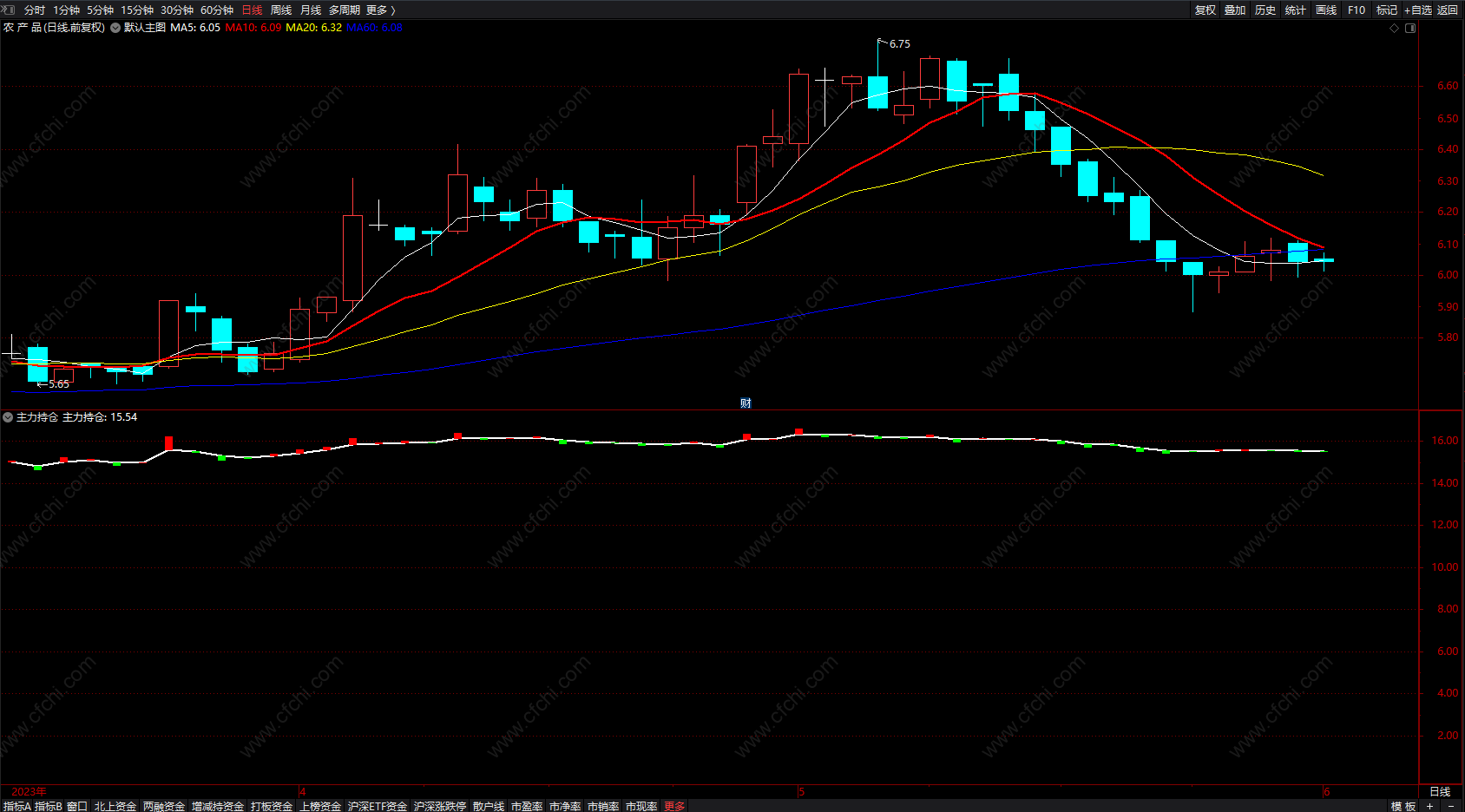Click the 农产品(日线.前复权) title
Viewport: 1465px width, 812px height.
click(54, 28)
